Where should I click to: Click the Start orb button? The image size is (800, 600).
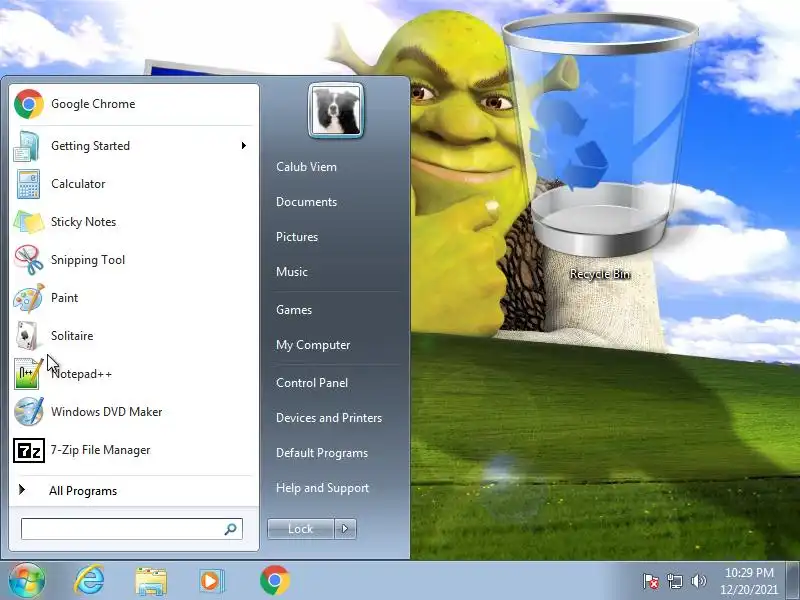[x=27, y=581]
